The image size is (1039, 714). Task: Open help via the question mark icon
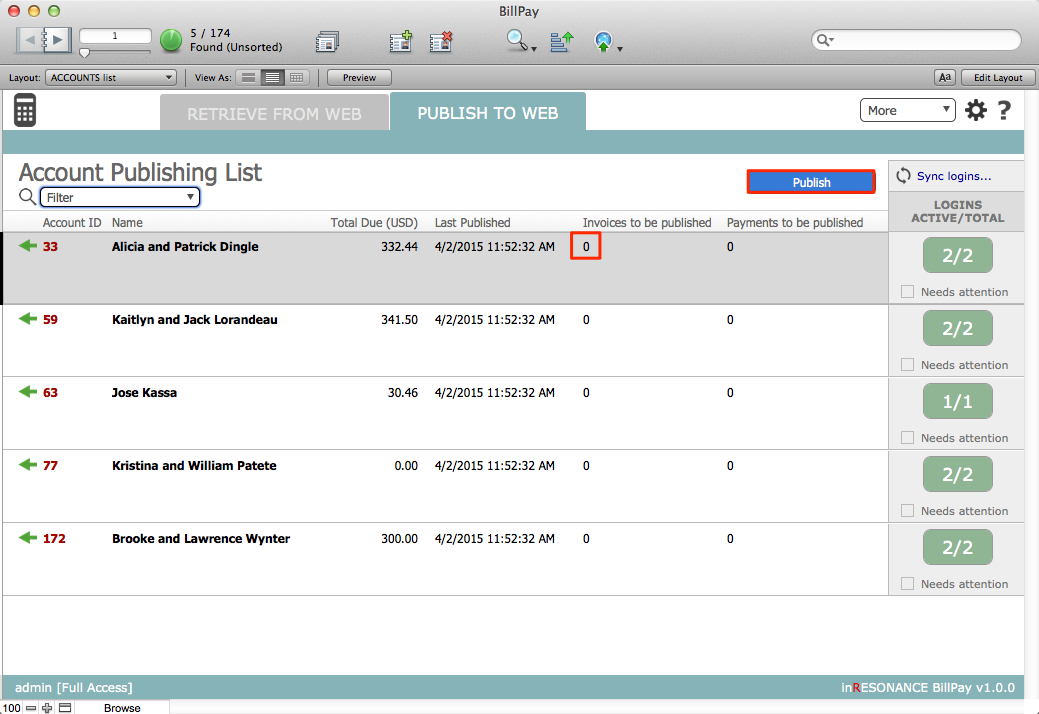click(1003, 111)
